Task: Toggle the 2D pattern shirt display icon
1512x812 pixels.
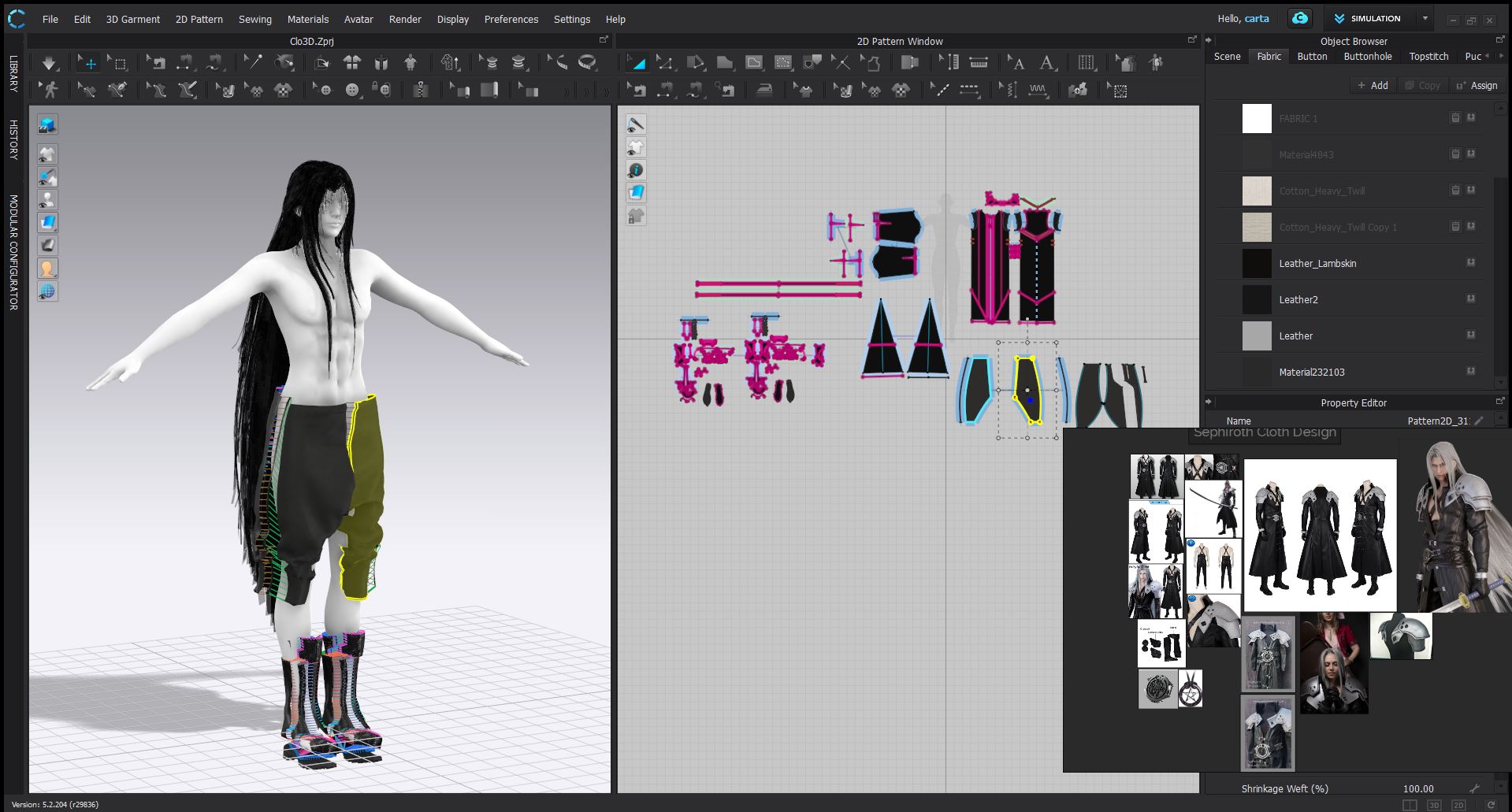Action: 636,147
